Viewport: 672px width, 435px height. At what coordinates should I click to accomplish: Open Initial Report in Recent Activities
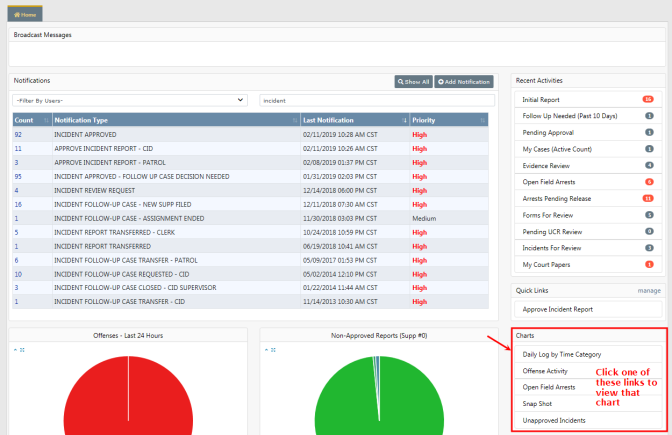click(539, 100)
